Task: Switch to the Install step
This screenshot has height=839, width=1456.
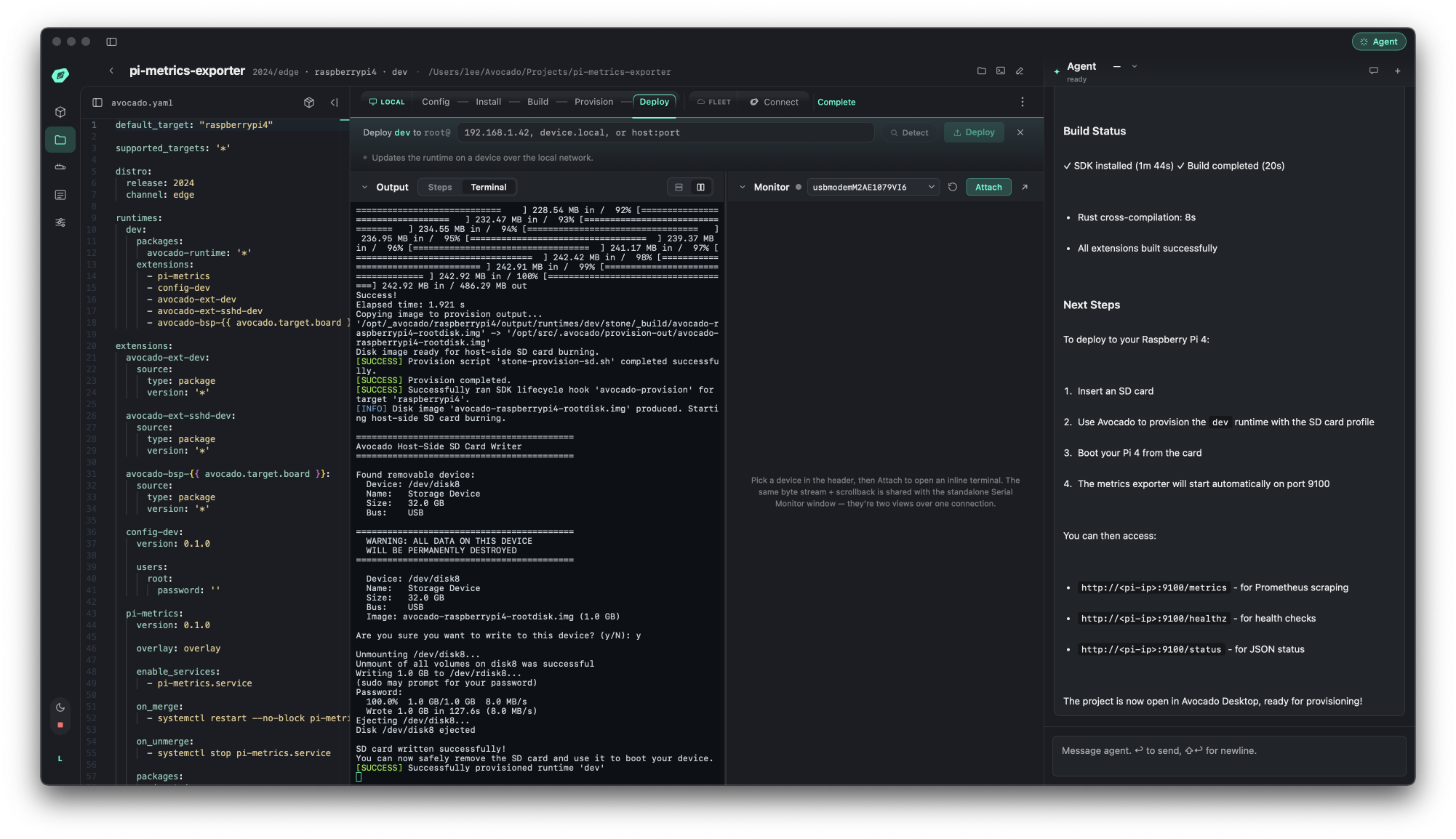Action: [488, 102]
